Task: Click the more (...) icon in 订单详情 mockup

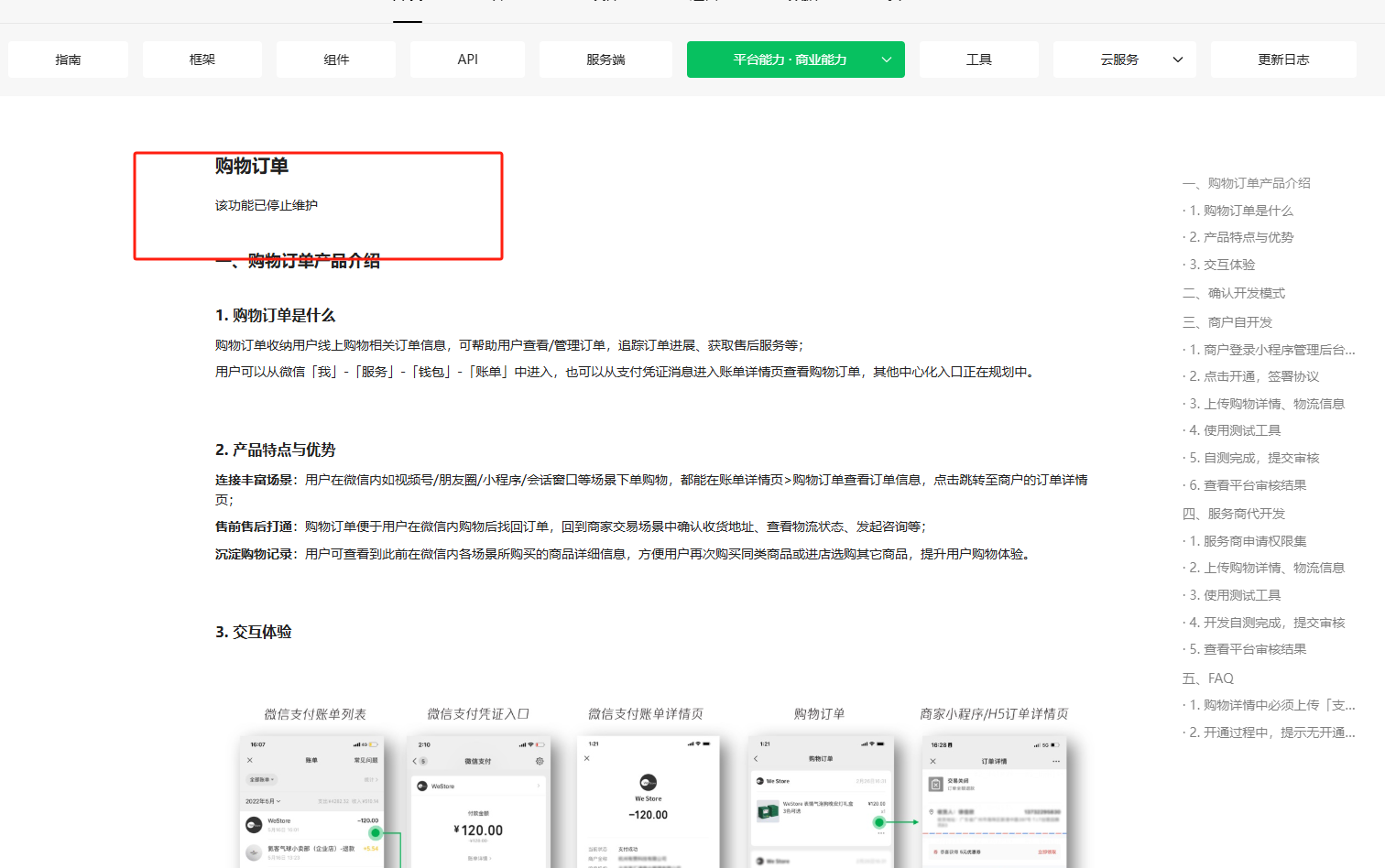Action: pos(1055,761)
